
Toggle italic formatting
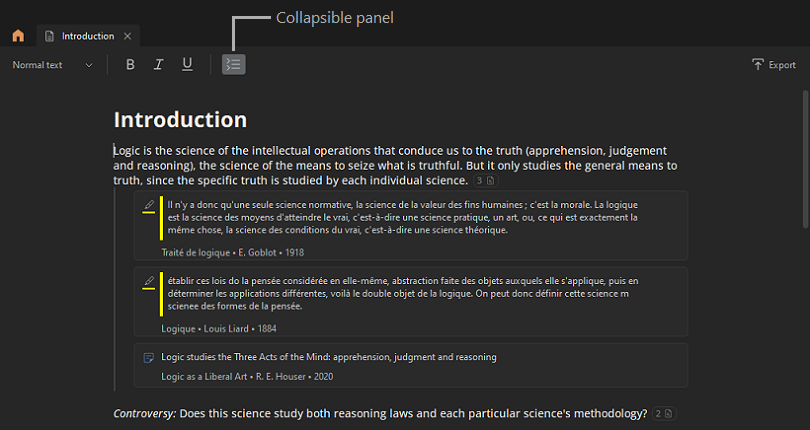(x=158, y=65)
